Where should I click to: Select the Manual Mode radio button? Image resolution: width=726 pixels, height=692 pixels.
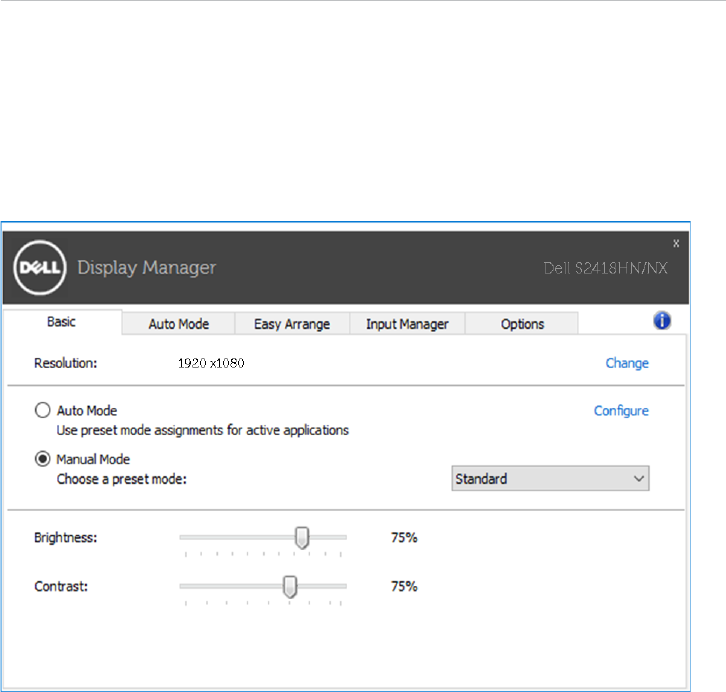tap(42, 459)
